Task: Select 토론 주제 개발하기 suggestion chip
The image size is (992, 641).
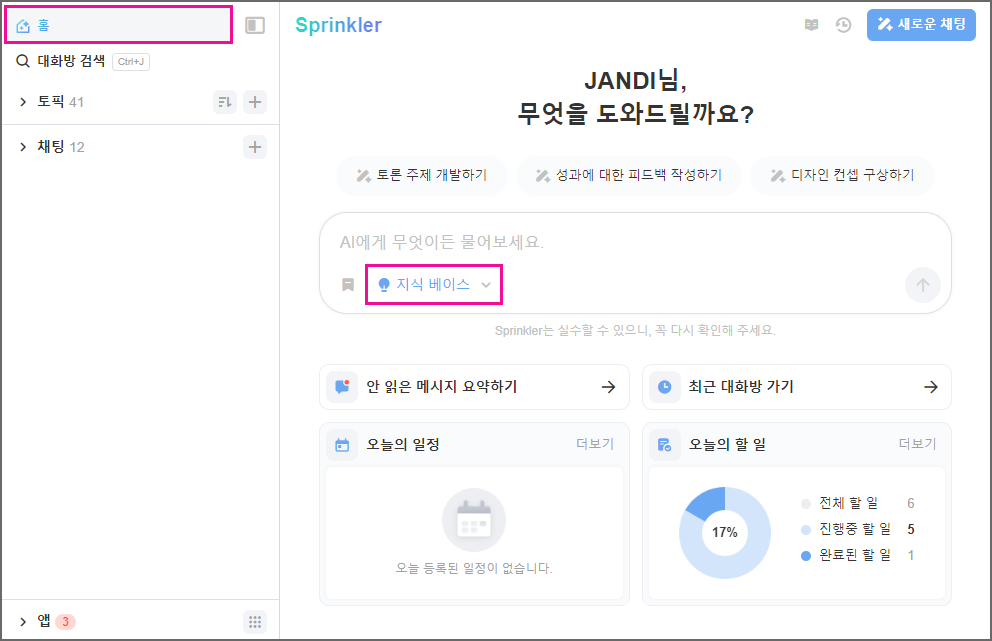Action: [422, 175]
